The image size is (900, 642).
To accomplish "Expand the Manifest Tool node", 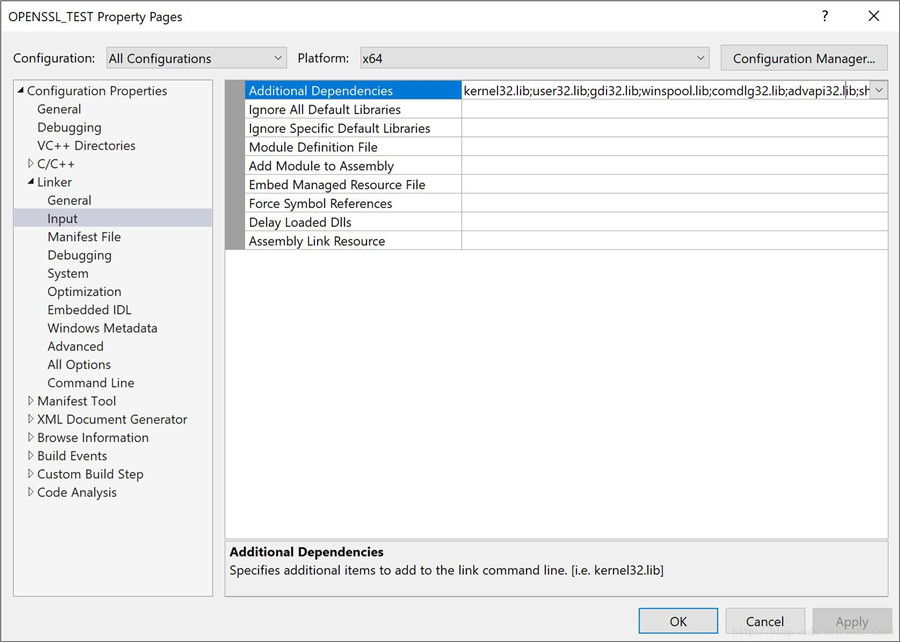I will pos(31,400).
